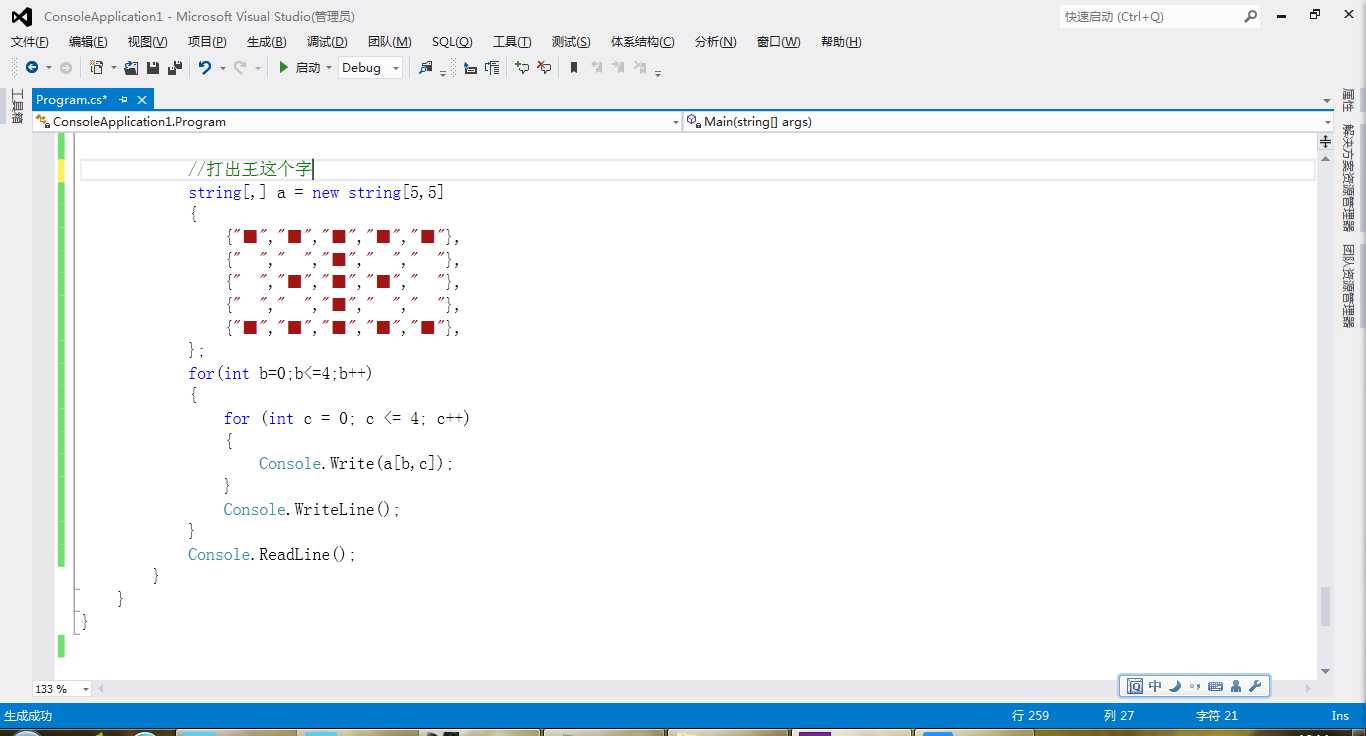Toggle pin on the Program.cs tab
This screenshot has height=736, width=1366.
[123, 100]
